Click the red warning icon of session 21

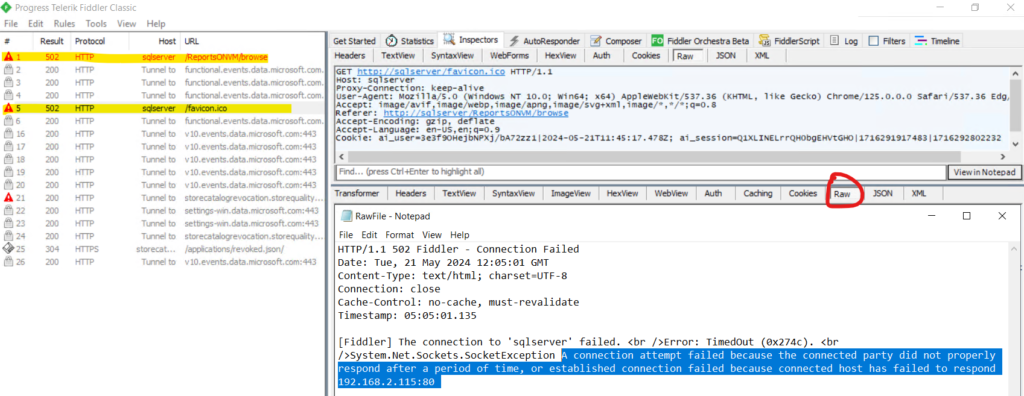pos(8,197)
